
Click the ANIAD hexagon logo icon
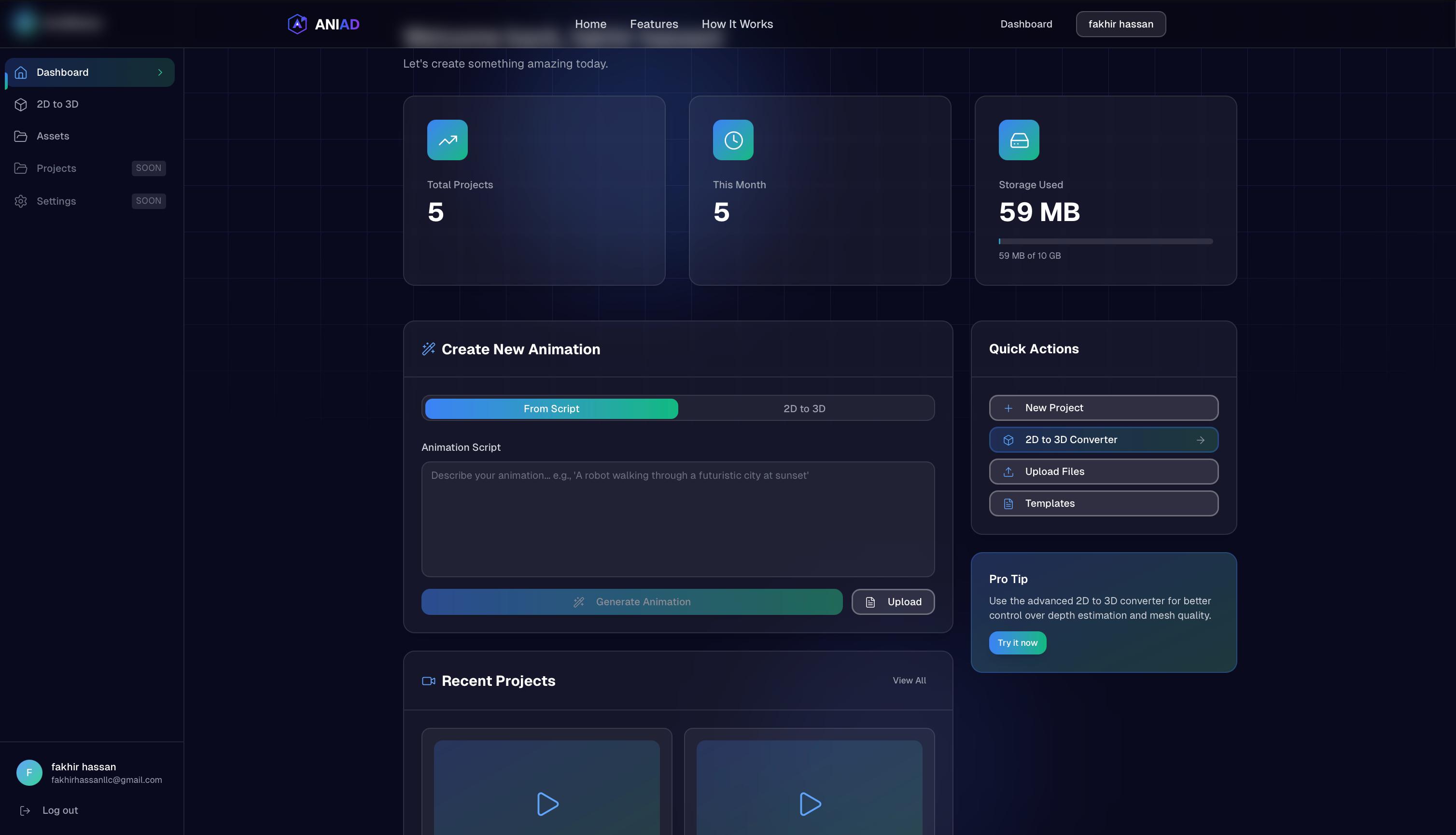(297, 24)
